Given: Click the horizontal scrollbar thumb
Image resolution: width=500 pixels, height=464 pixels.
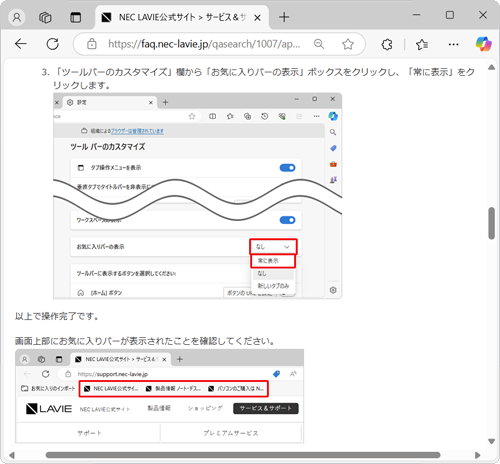Looking at the screenshot, I should pos(243,455).
